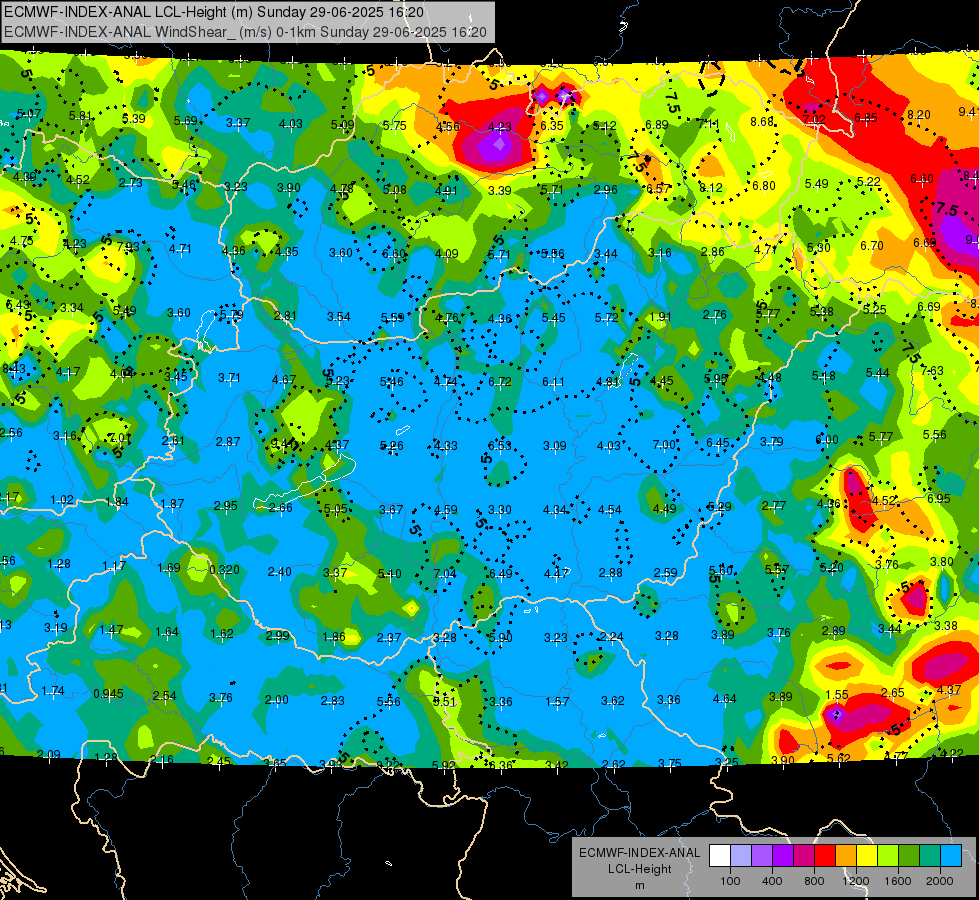Select the grid value '1.91'

pyautogui.click(x=661, y=317)
